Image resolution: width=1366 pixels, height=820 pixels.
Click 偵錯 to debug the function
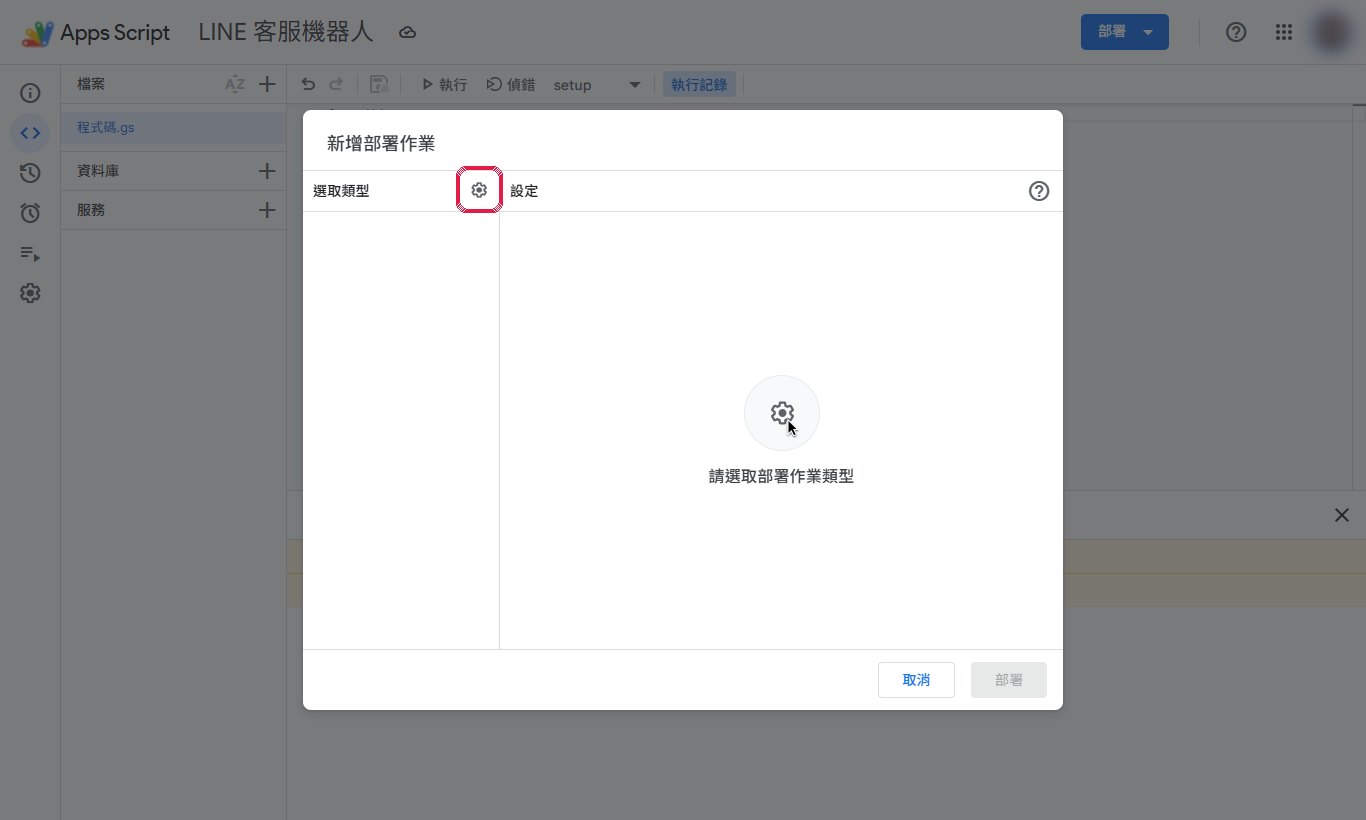[510, 85]
